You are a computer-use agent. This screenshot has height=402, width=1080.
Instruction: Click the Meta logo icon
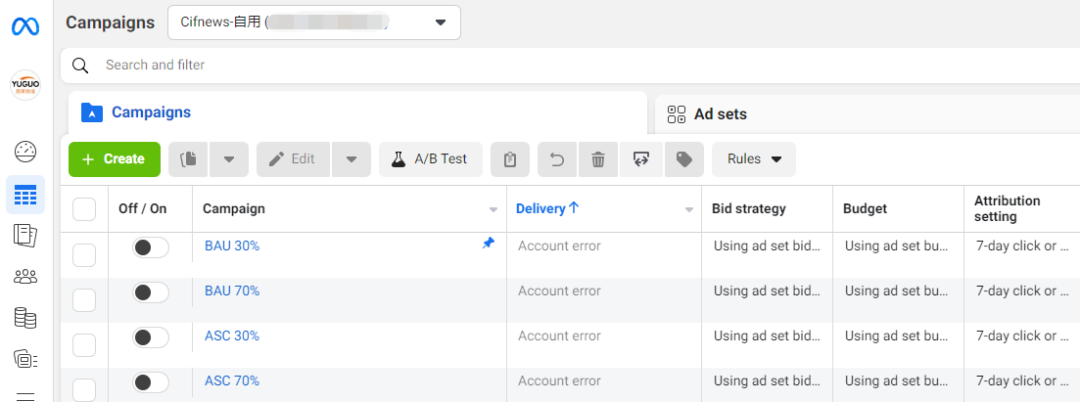[25, 26]
